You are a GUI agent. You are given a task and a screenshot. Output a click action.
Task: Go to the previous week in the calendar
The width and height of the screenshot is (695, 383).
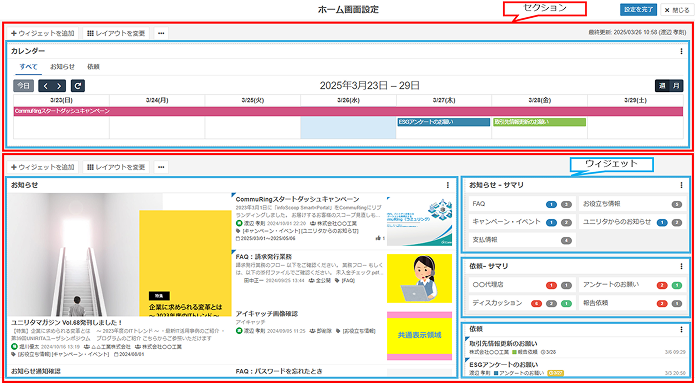coord(46,86)
